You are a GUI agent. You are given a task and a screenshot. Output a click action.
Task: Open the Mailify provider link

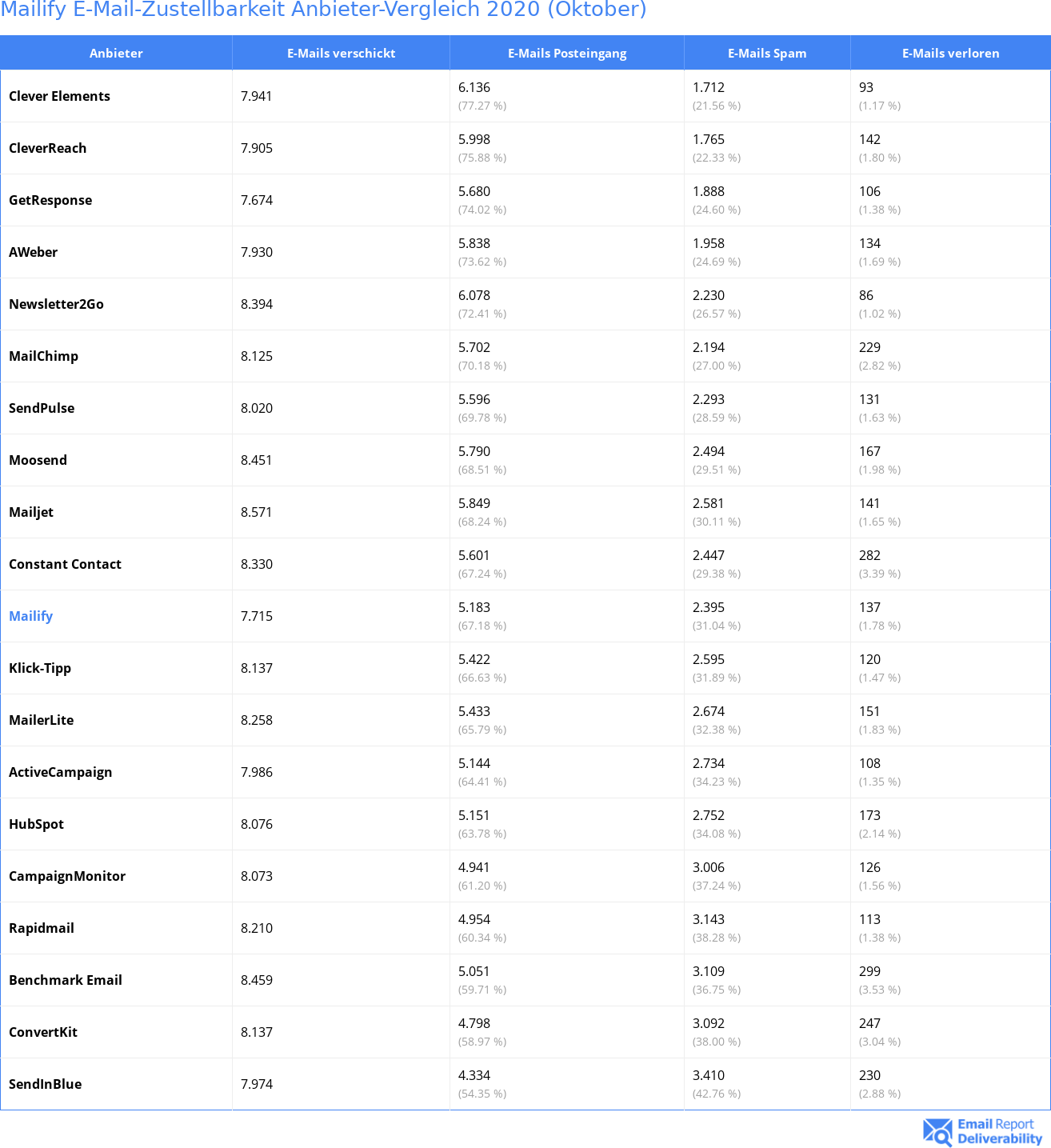pyautogui.click(x=30, y=616)
